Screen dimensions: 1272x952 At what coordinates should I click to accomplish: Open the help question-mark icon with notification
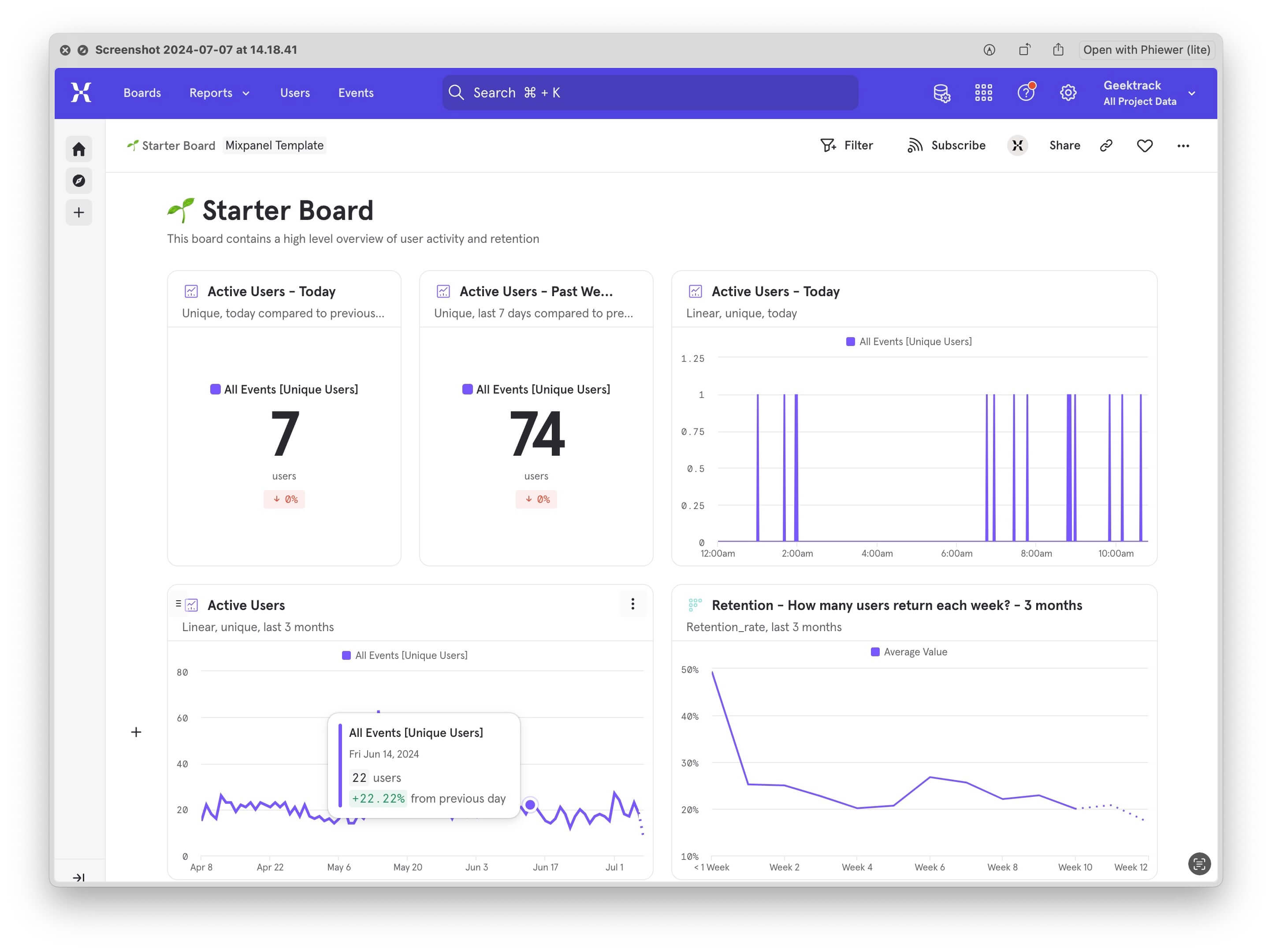1026,93
